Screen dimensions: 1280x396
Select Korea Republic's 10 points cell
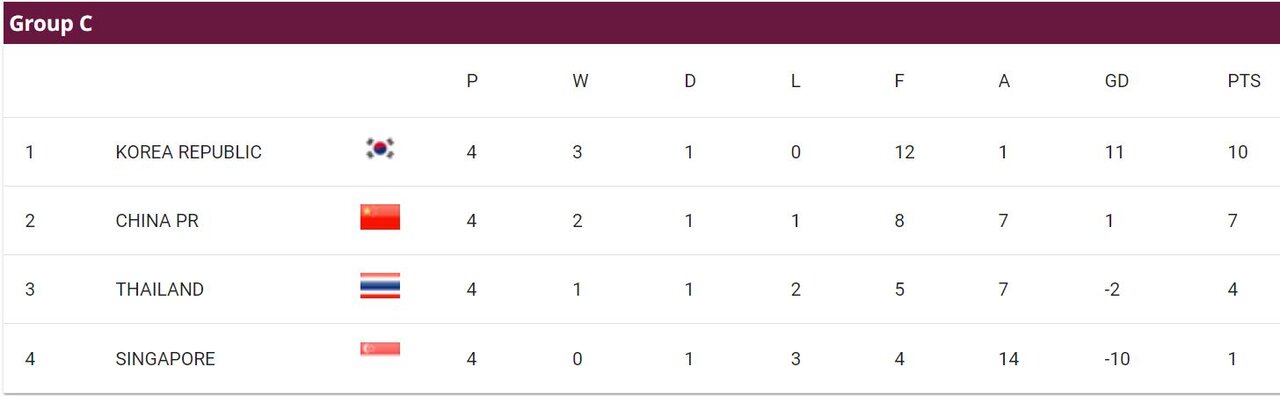[x=1238, y=152]
